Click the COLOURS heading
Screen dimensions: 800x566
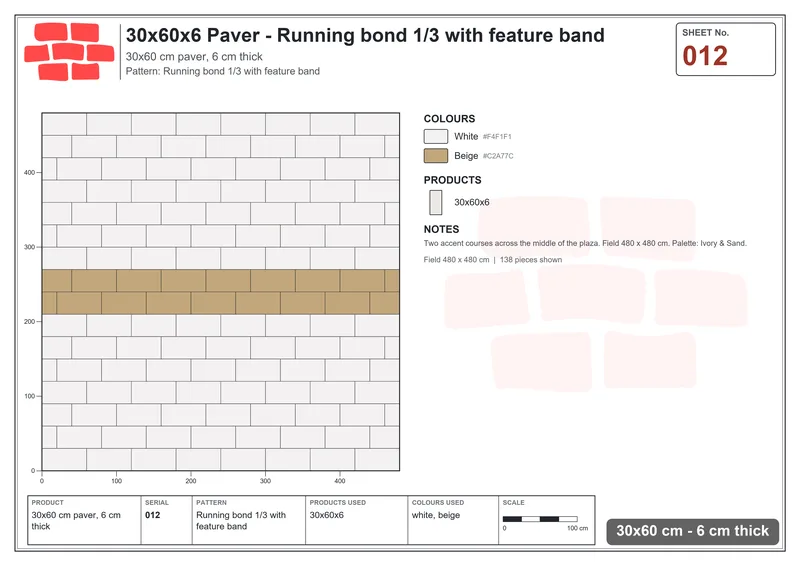click(449, 119)
